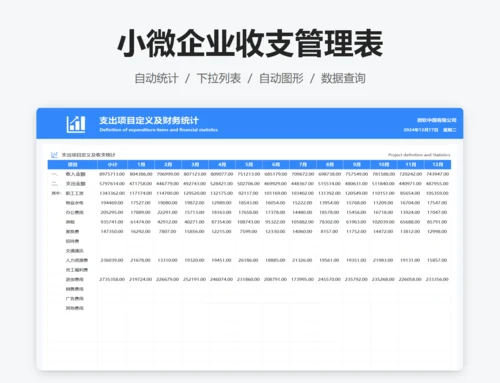Click the 其中: prefix before 职工工资
The image size is (500, 383).
(56, 193)
